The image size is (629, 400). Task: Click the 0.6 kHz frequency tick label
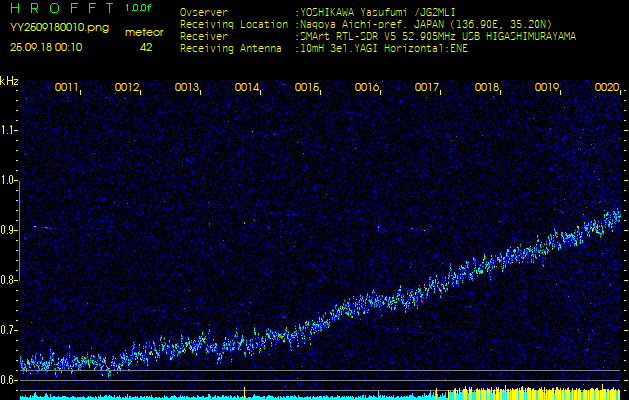[9, 380]
